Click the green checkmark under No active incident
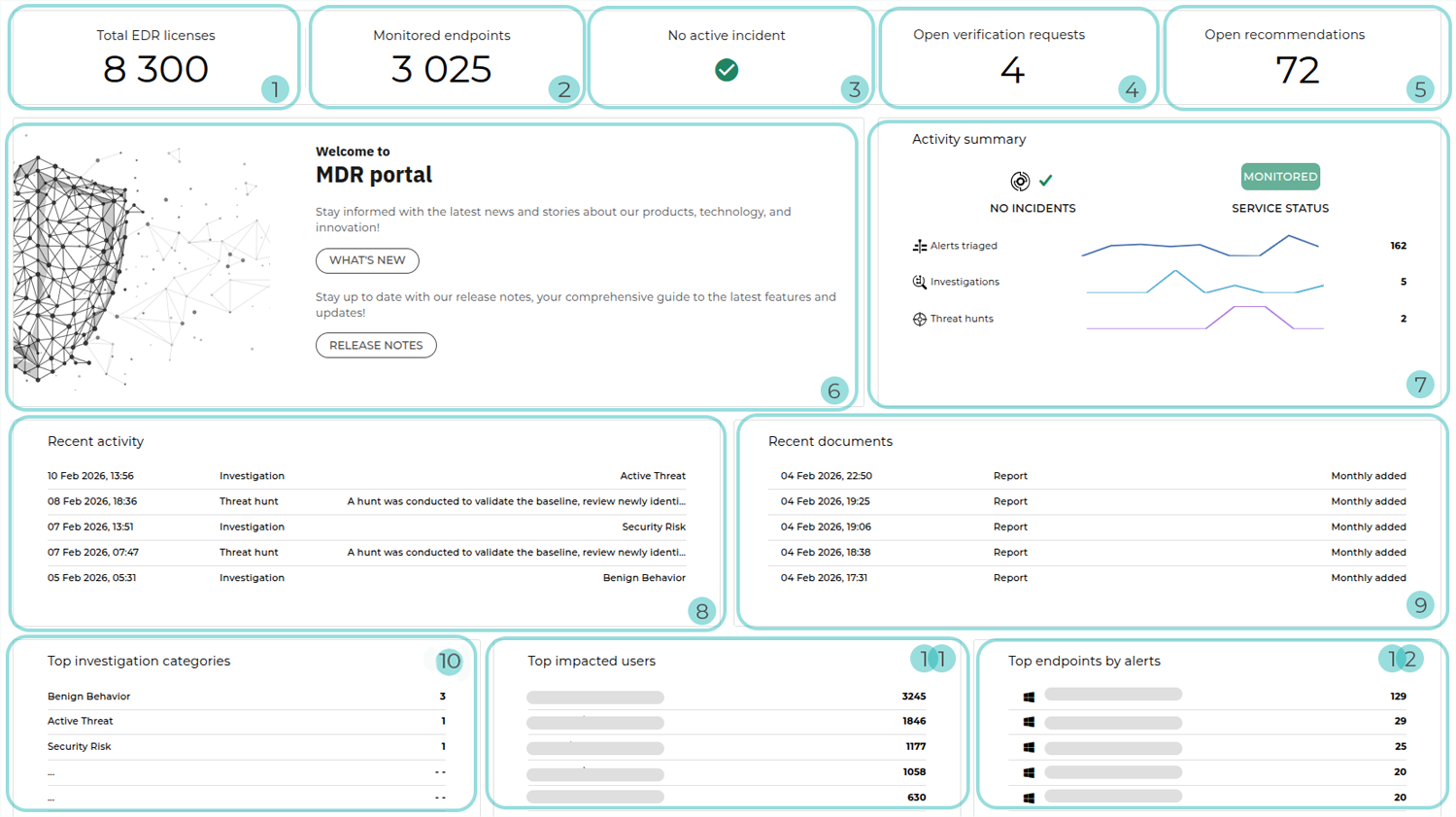1456x817 pixels. (727, 70)
